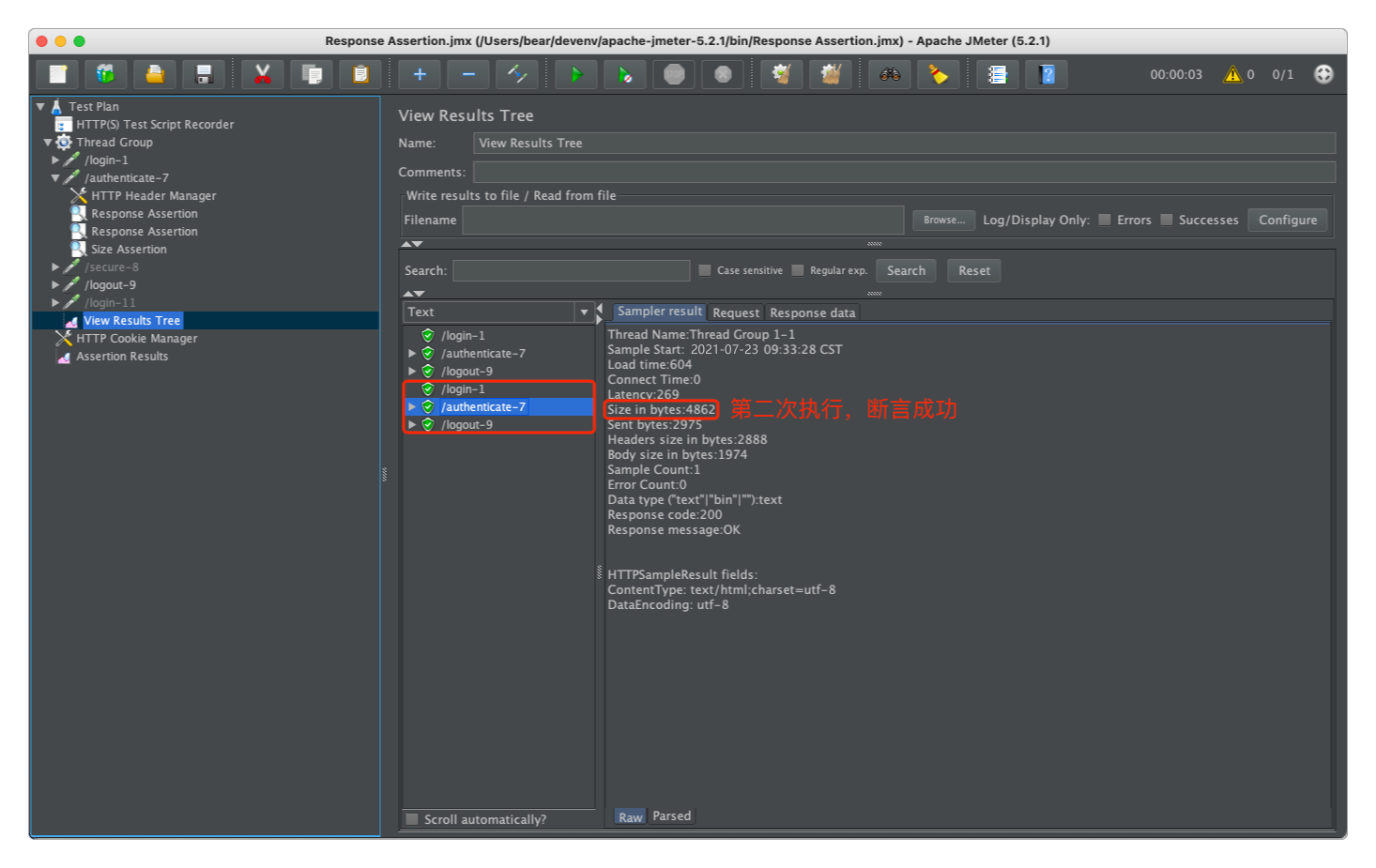Image resolution: width=1376 pixels, height=868 pixels.
Task: Click the 'Size in bytes:4862' line
Action: coord(661,409)
